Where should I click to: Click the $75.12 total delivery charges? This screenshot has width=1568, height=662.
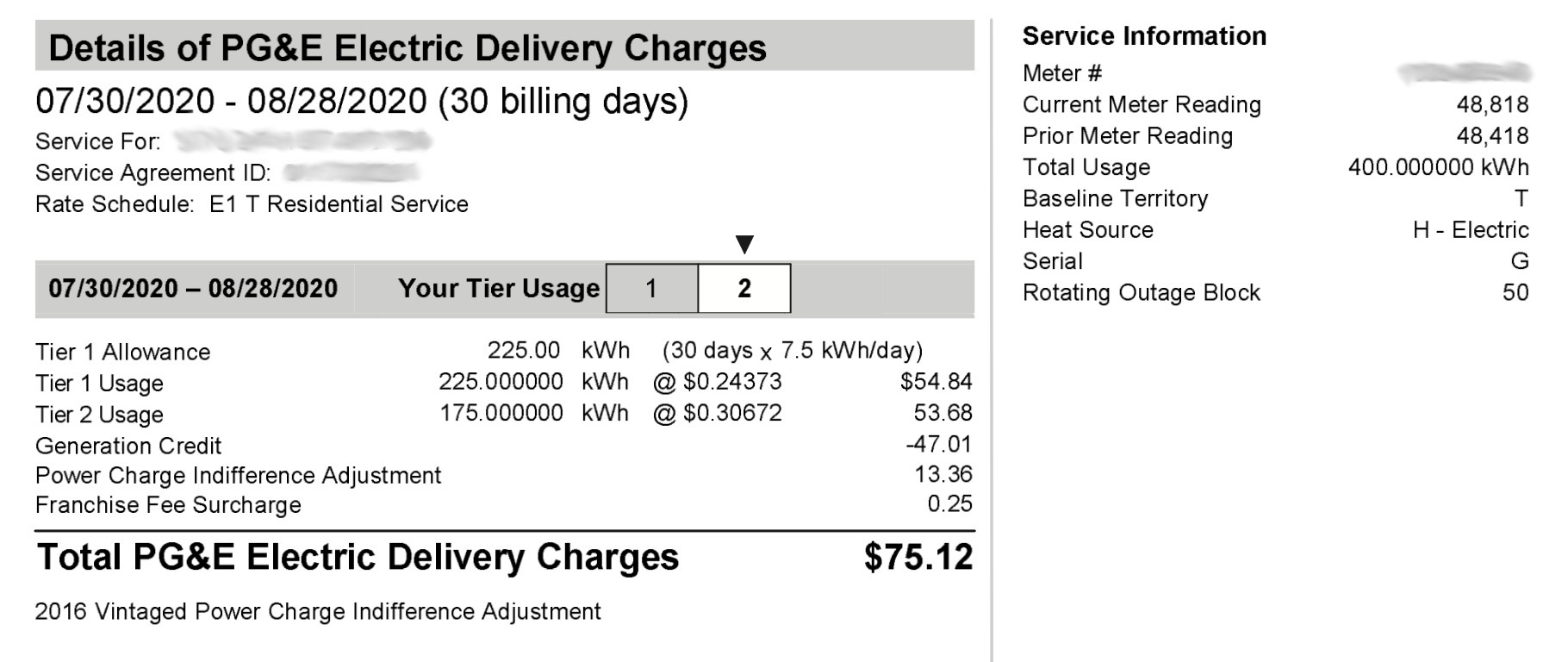tap(918, 558)
